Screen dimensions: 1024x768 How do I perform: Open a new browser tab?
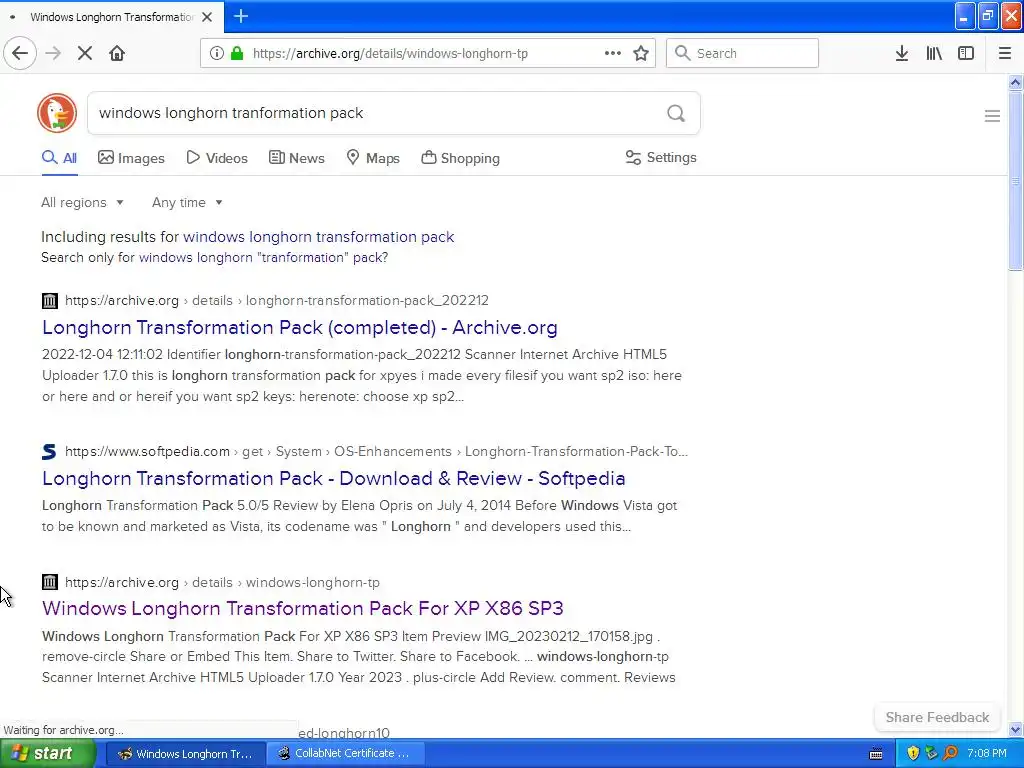(240, 16)
